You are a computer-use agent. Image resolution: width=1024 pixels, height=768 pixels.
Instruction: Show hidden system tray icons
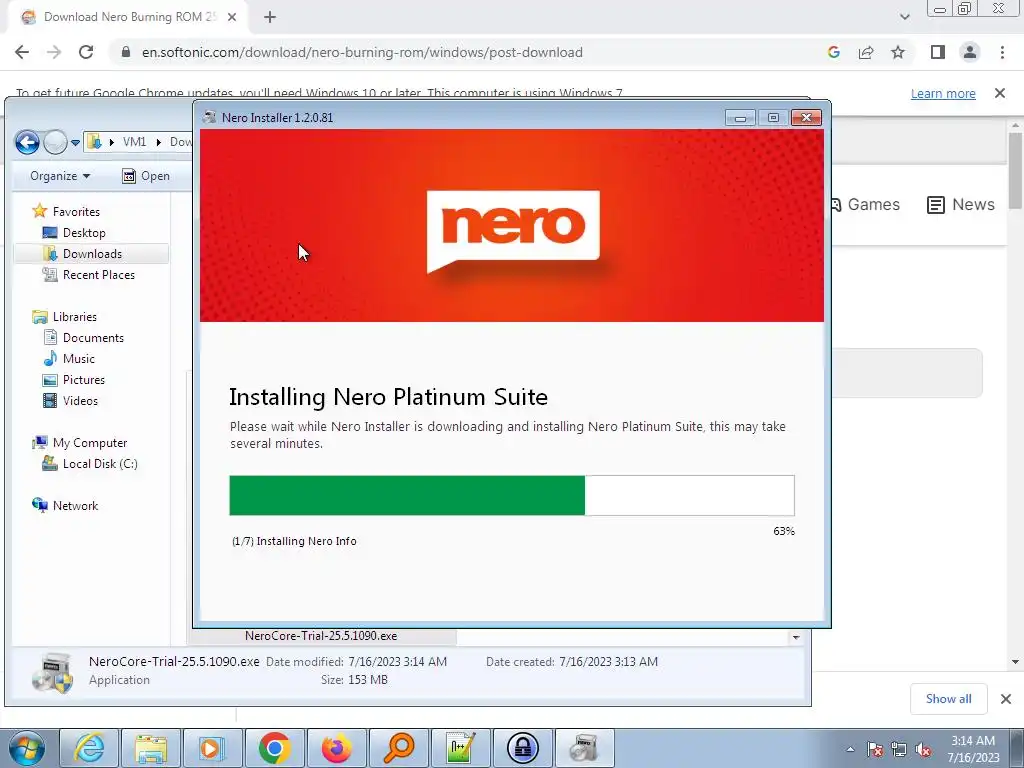click(x=850, y=749)
